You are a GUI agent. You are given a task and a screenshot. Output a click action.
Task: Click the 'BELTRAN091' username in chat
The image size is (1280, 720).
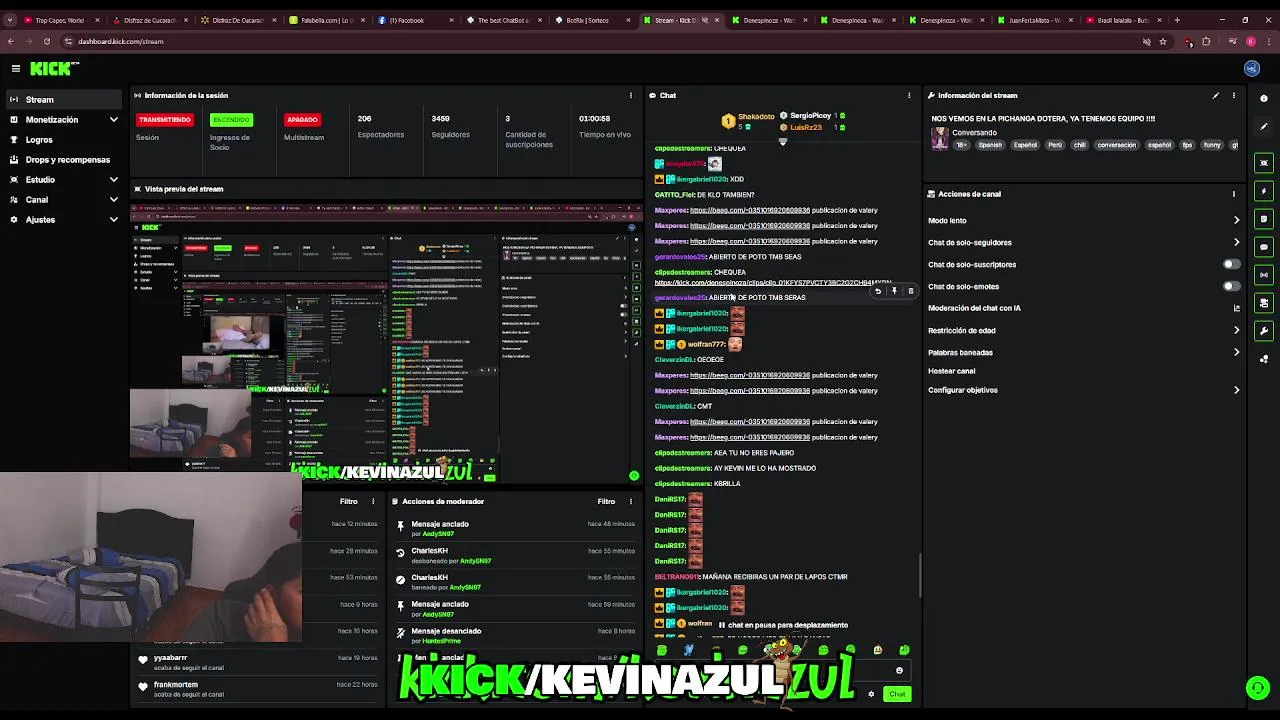pos(677,577)
